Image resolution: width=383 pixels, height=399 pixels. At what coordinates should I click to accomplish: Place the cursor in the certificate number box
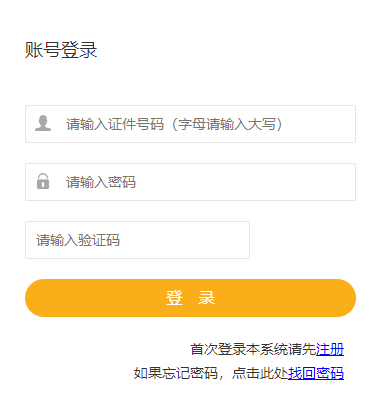pyautogui.click(x=190, y=124)
